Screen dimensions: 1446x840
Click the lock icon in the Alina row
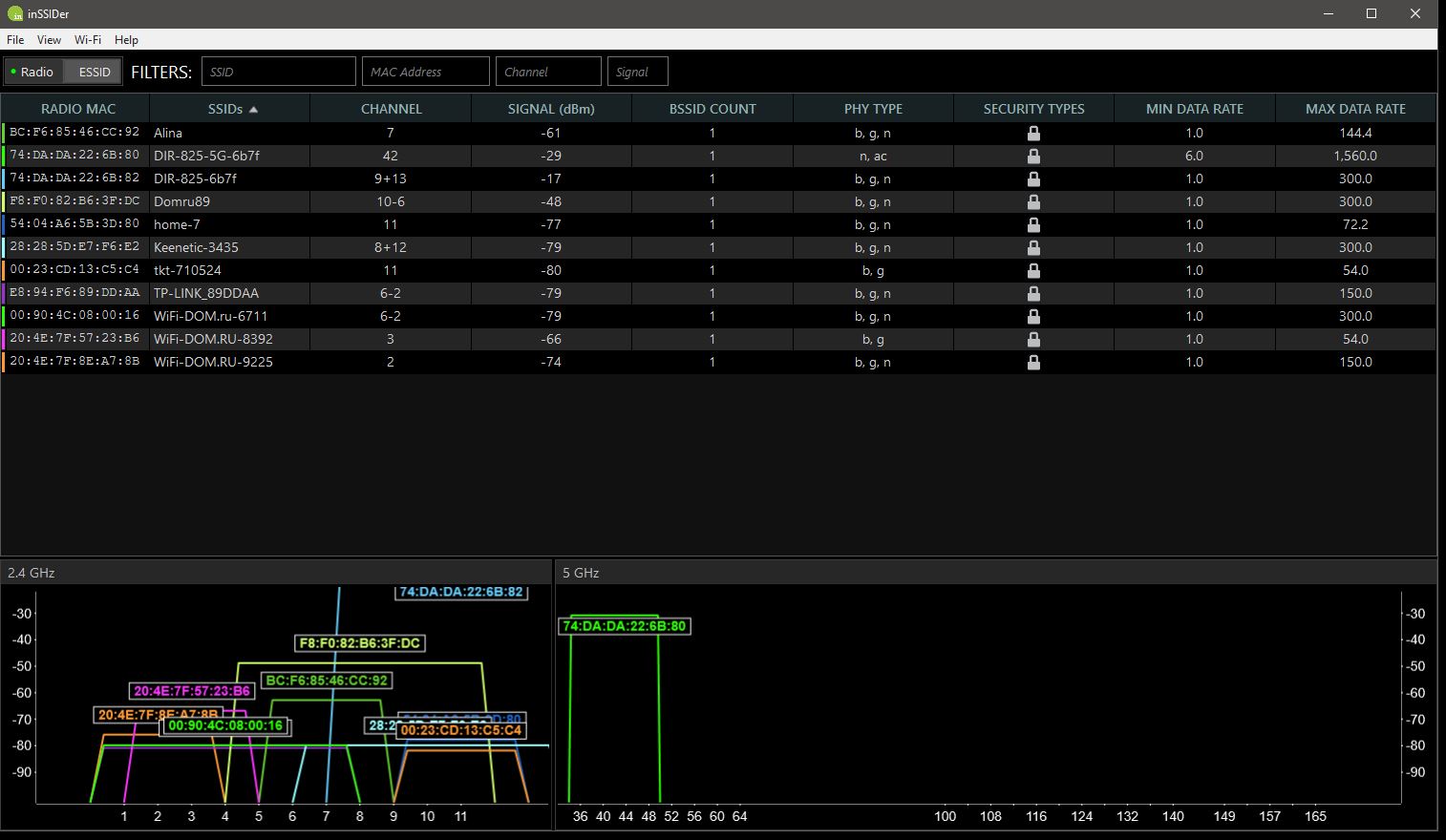point(1033,133)
